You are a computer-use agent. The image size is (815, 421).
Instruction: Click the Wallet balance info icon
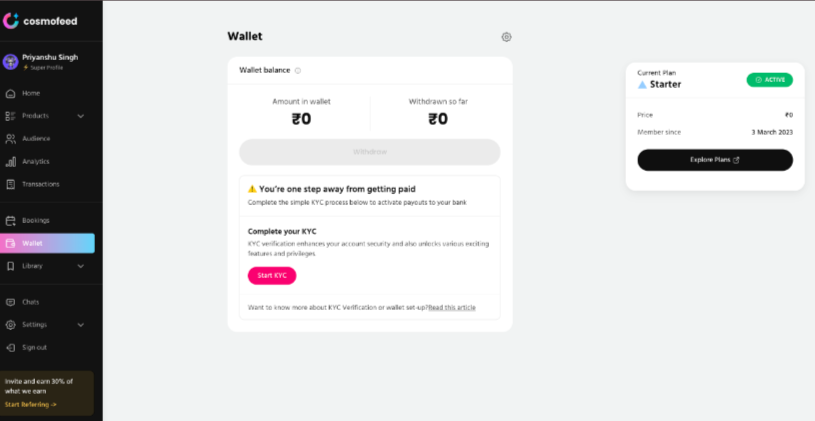click(298, 71)
